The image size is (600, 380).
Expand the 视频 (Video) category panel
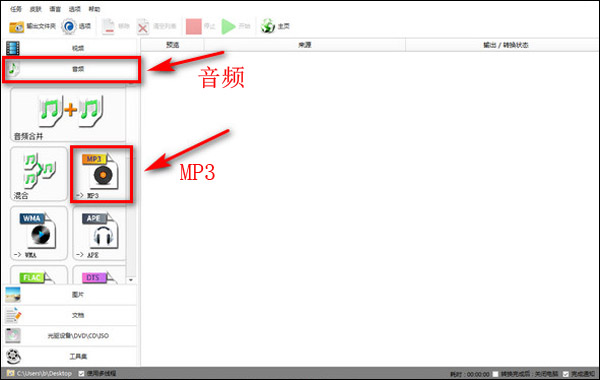[70, 48]
